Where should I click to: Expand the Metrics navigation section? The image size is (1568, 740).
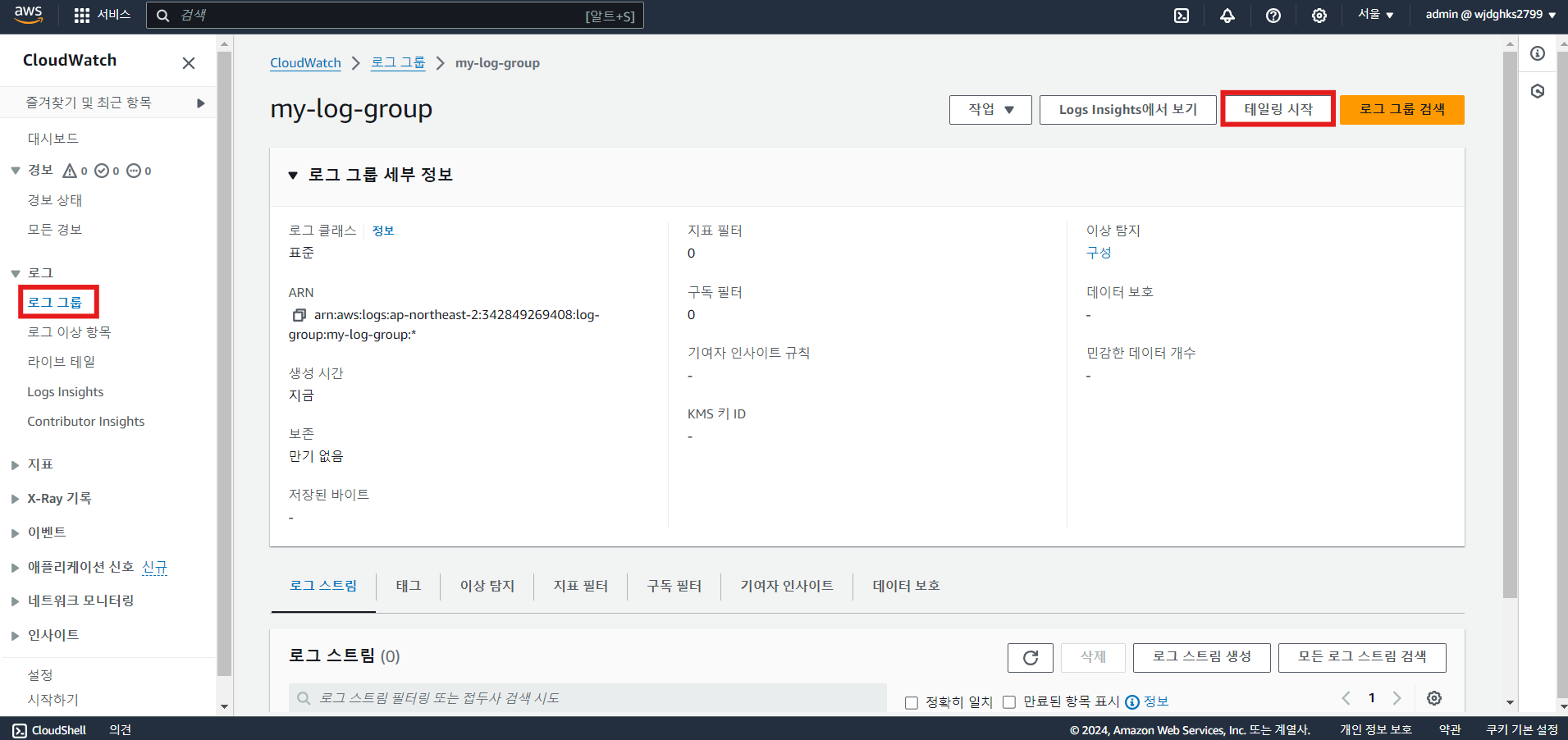pos(16,465)
